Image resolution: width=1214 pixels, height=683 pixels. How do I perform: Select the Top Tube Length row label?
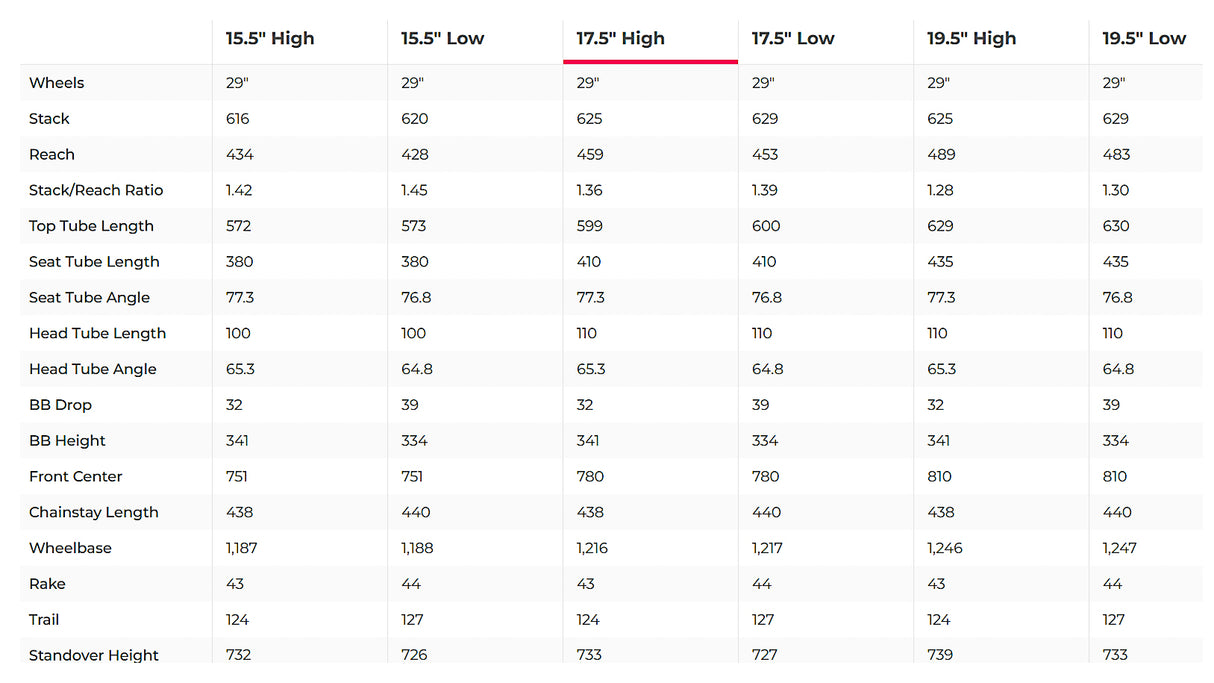point(91,226)
